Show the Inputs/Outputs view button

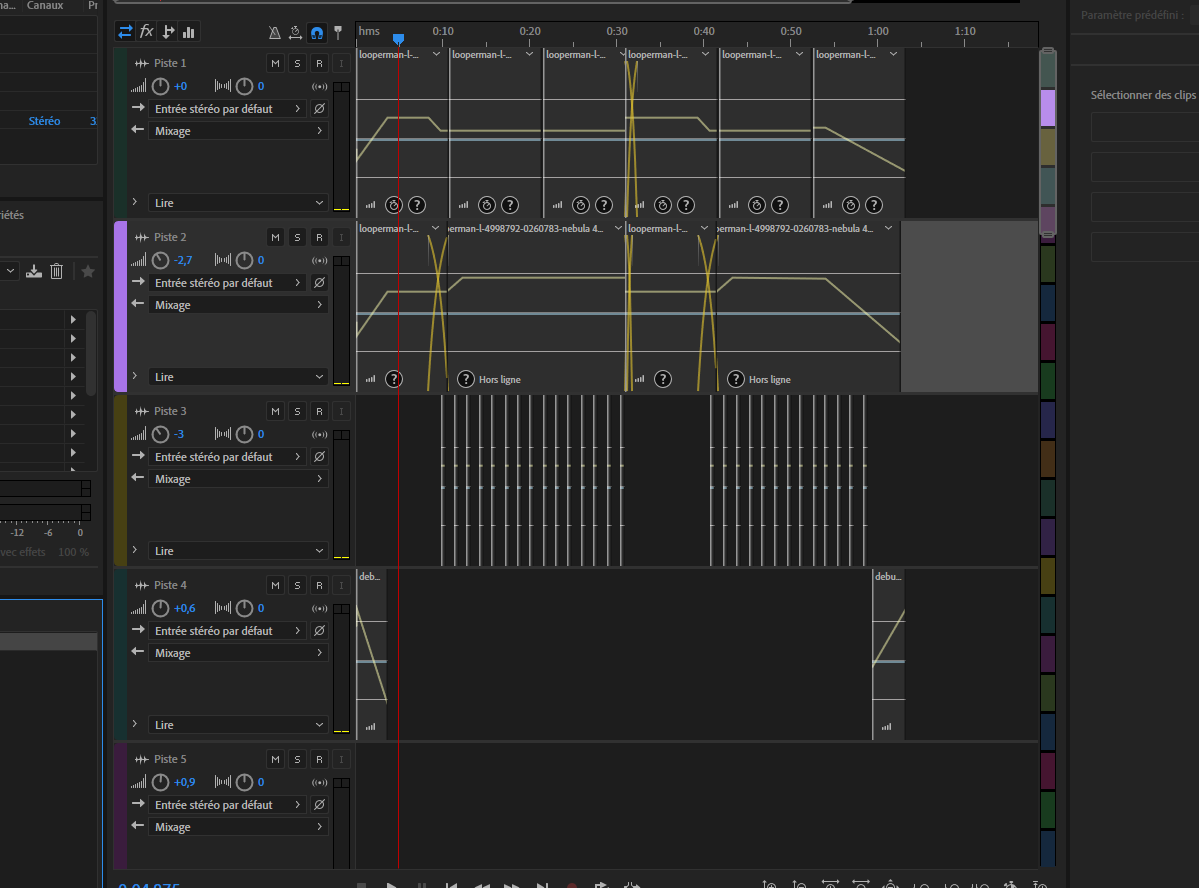click(x=125, y=32)
